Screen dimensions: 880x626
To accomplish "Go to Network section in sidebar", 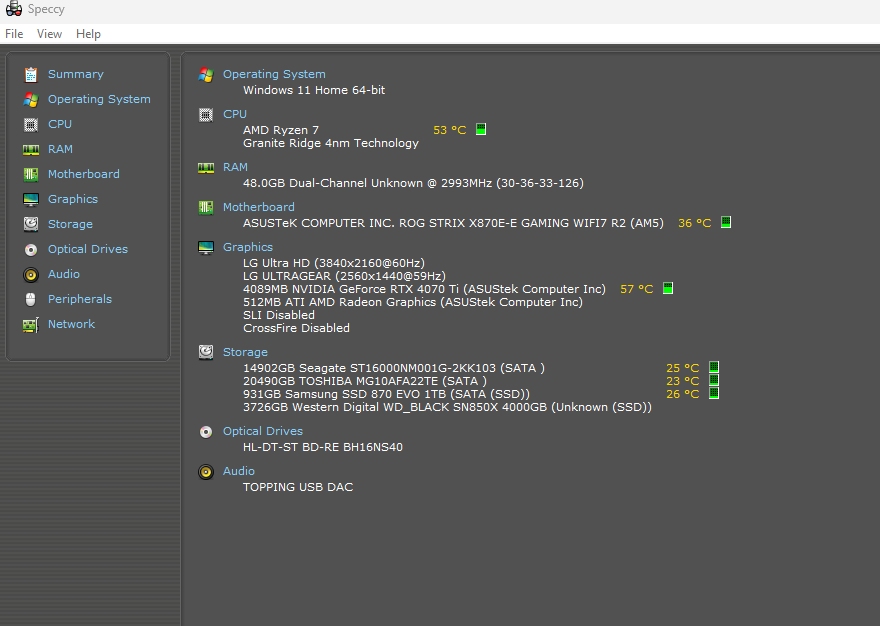I will [71, 324].
